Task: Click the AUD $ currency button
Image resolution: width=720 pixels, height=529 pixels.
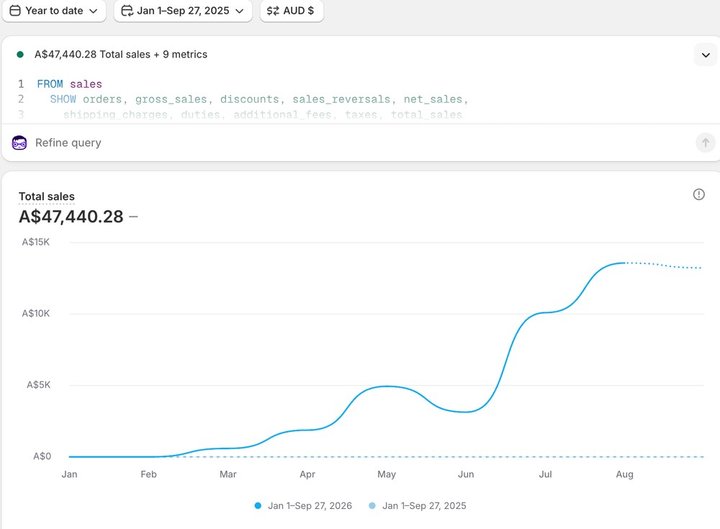Action: (292, 11)
